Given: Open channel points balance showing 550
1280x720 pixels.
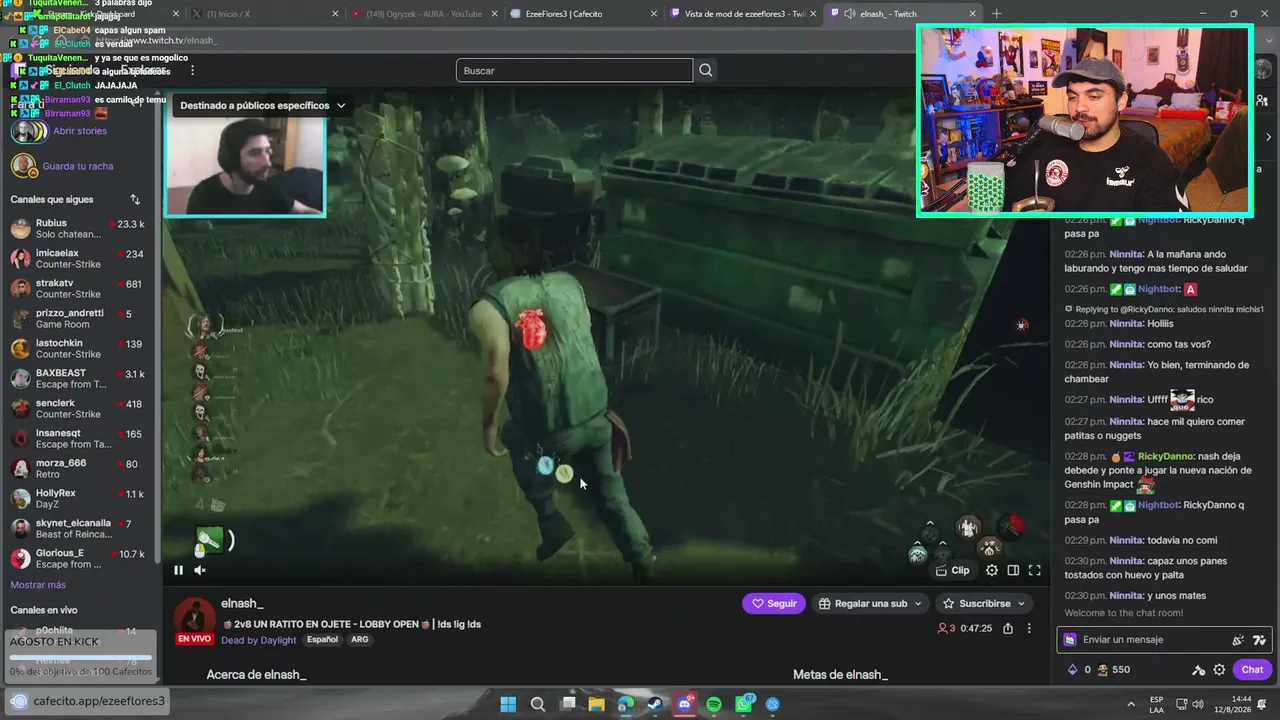Looking at the screenshot, I should (1114, 670).
